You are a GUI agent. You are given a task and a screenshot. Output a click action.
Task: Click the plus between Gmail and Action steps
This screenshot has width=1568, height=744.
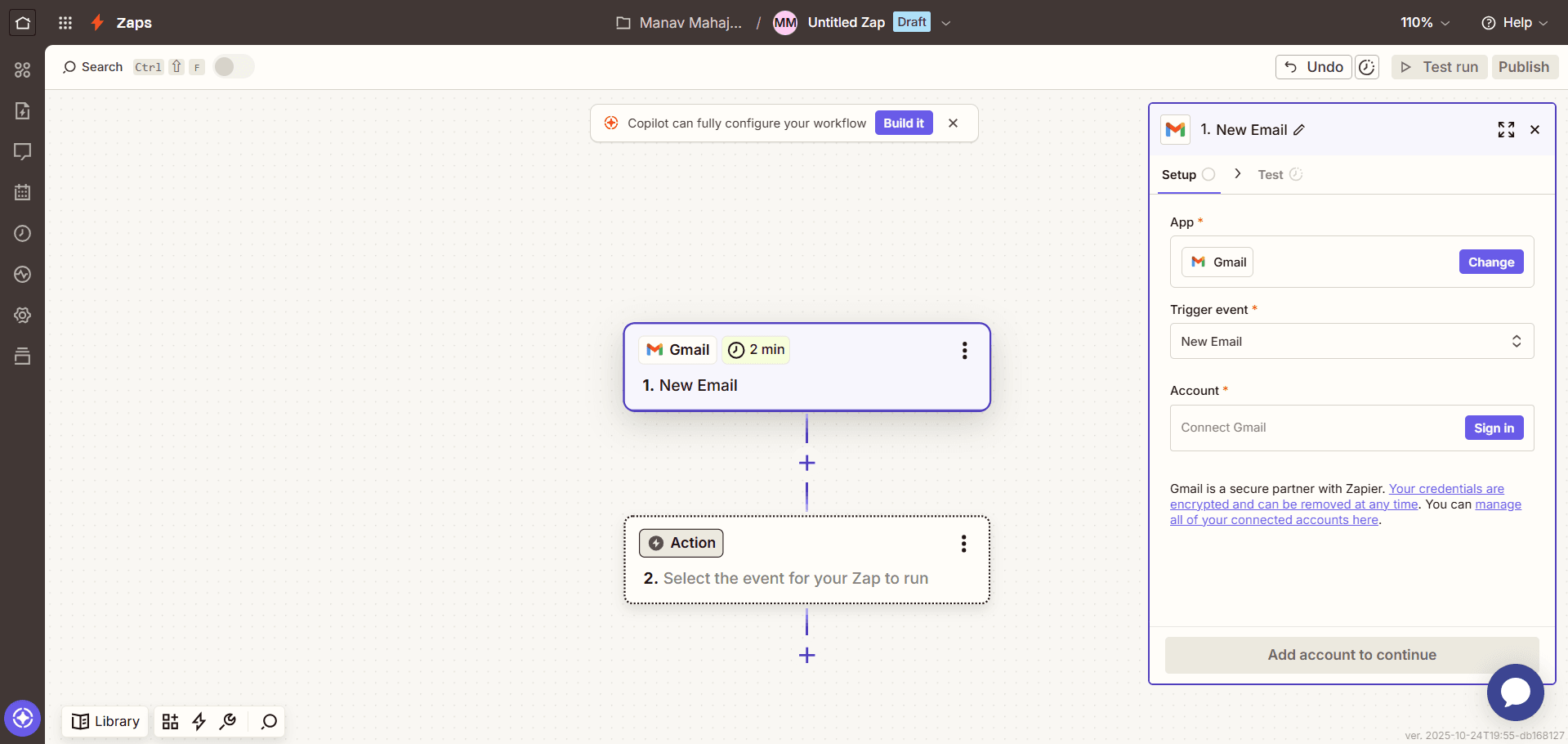pos(806,464)
